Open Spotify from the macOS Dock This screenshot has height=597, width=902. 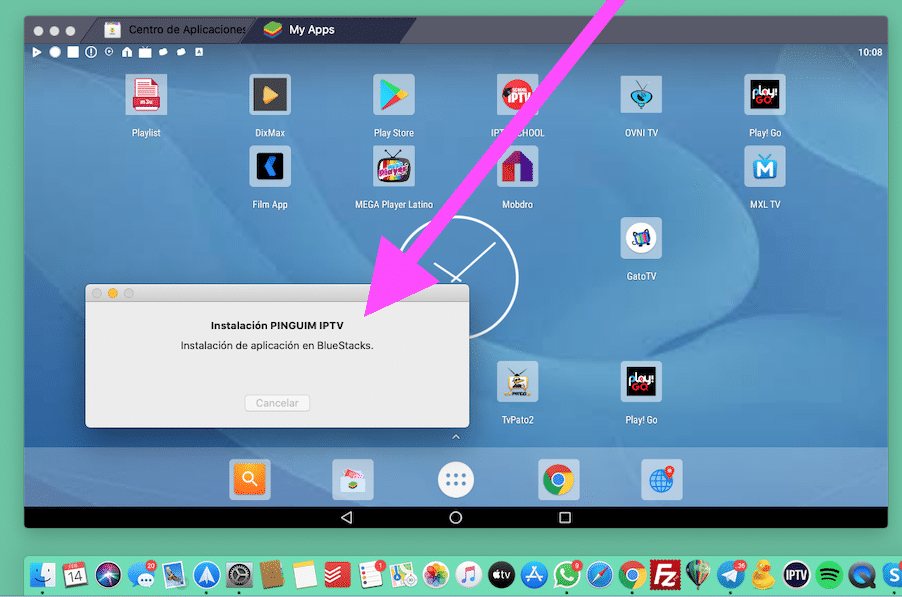click(x=828, y=574)
